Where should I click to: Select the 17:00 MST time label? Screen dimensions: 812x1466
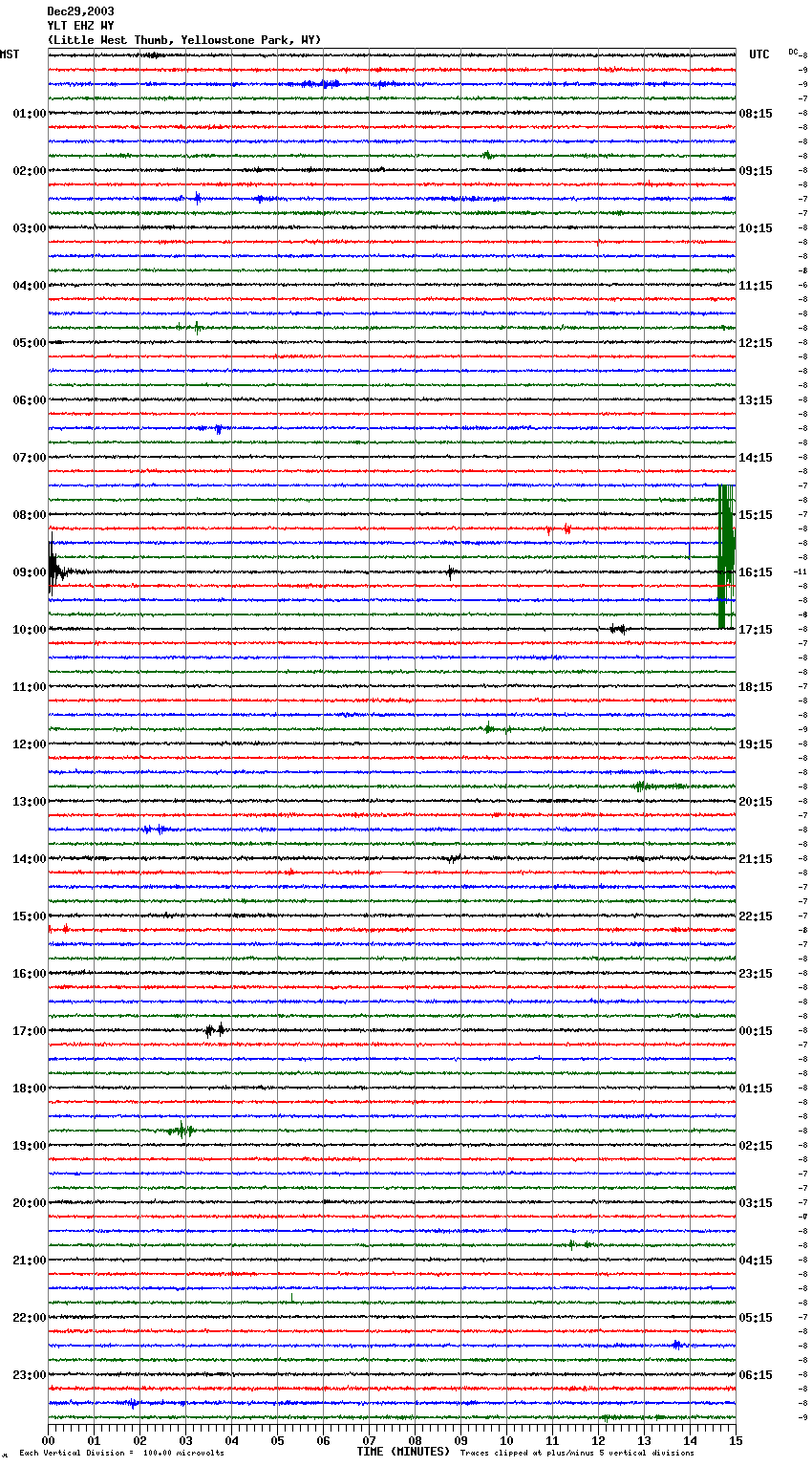pyautogui.click(x=30, y=1031)
